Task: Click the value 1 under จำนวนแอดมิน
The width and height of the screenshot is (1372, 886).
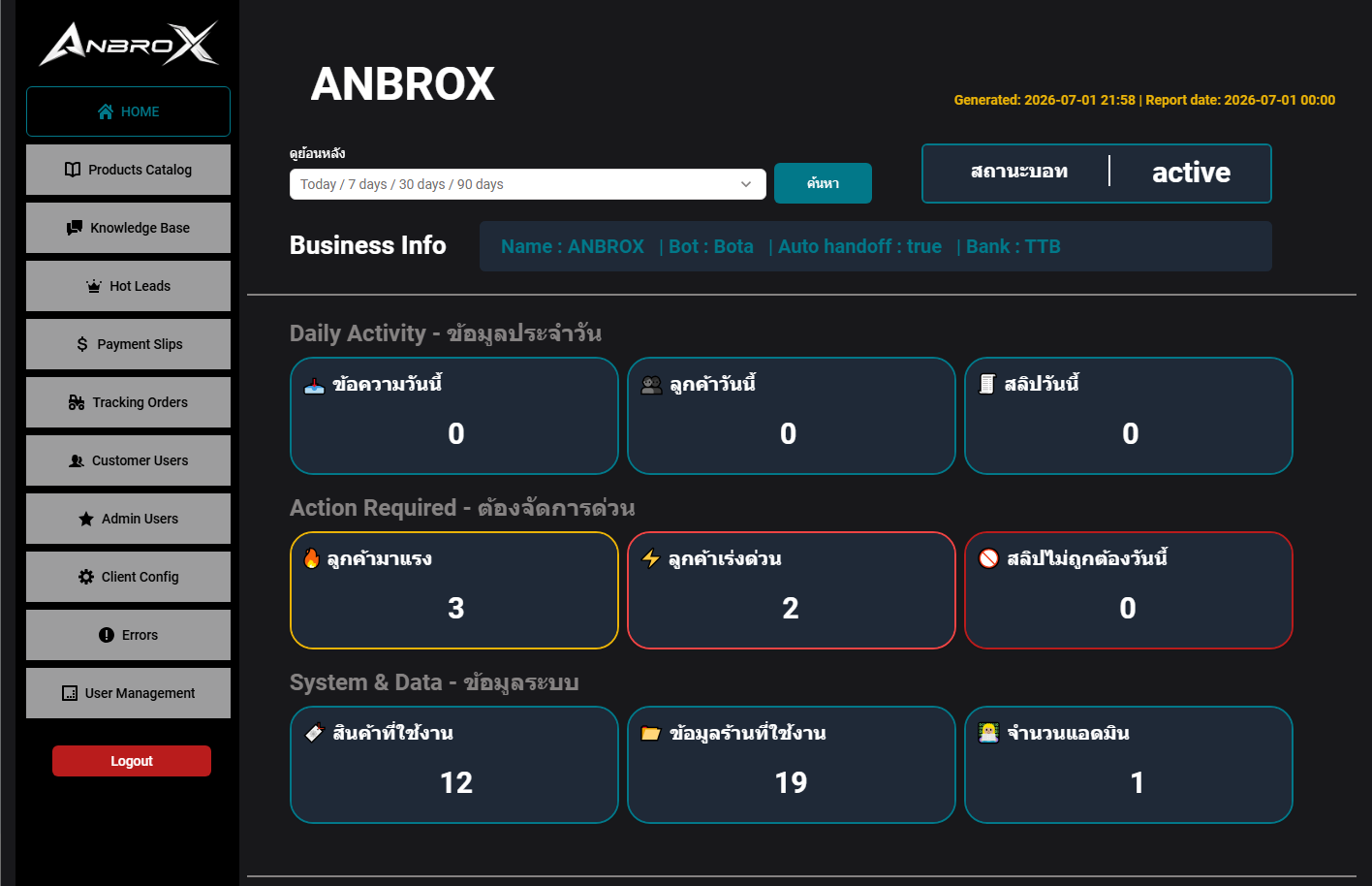Action: [x=1138, y=782]
